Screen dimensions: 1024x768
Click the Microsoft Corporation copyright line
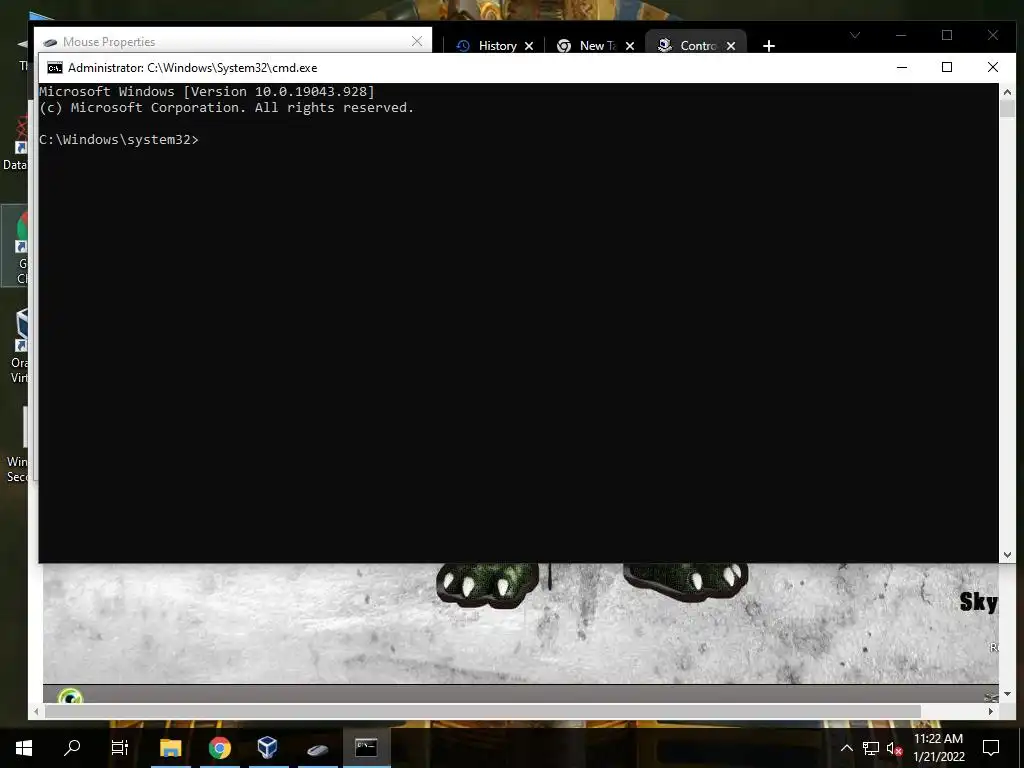(226, 108)
